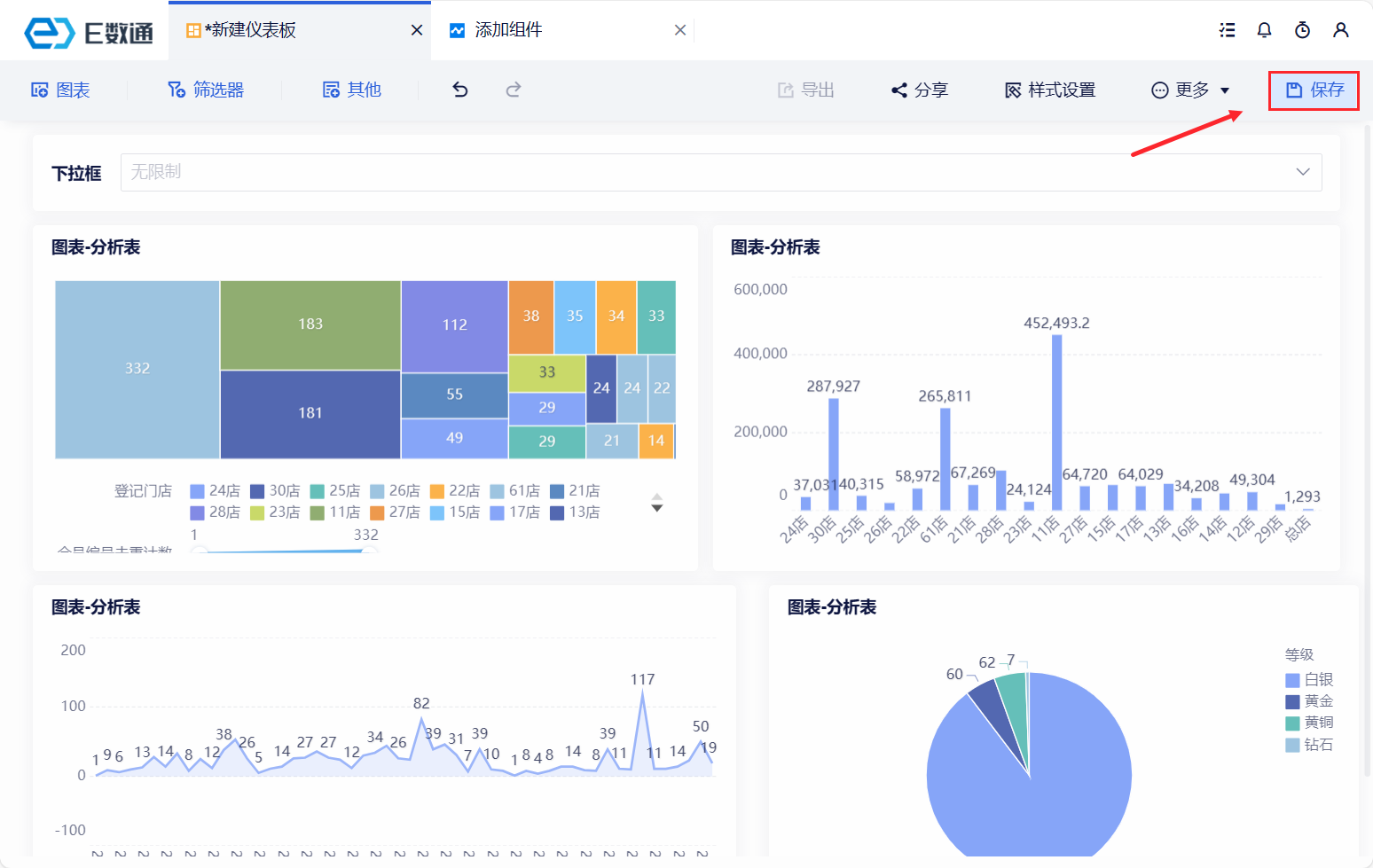Switch to the 添加组件 tab
1373x868 pixels.
click(x=508, y=30)
